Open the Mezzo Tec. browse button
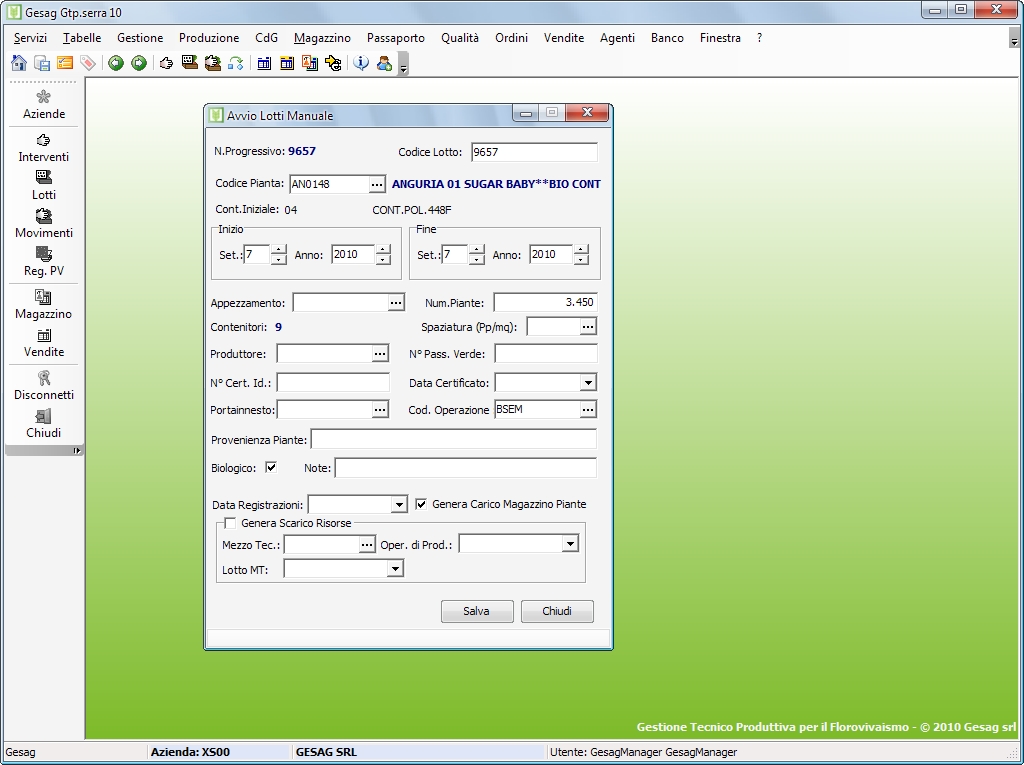Image resolution: width=1024 pixels, height=765 pixels. 367,544
